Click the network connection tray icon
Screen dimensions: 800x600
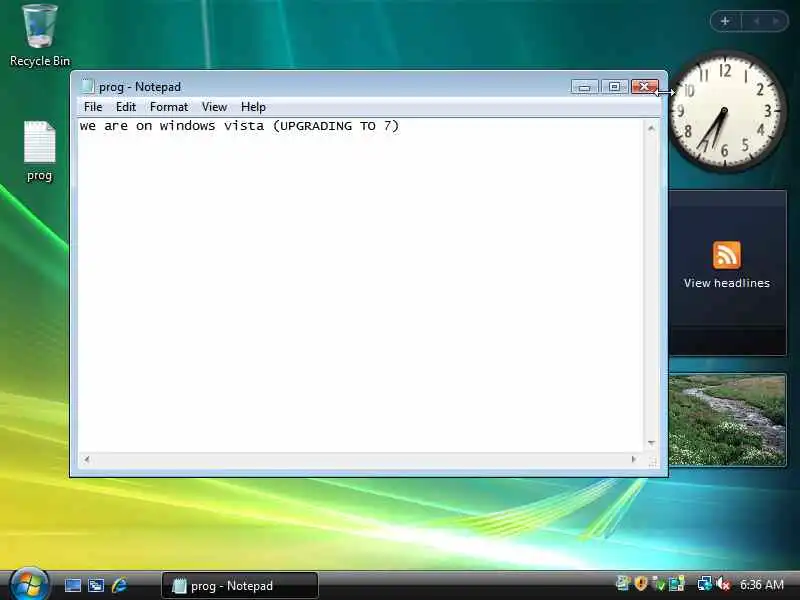(x=705, y=583)
